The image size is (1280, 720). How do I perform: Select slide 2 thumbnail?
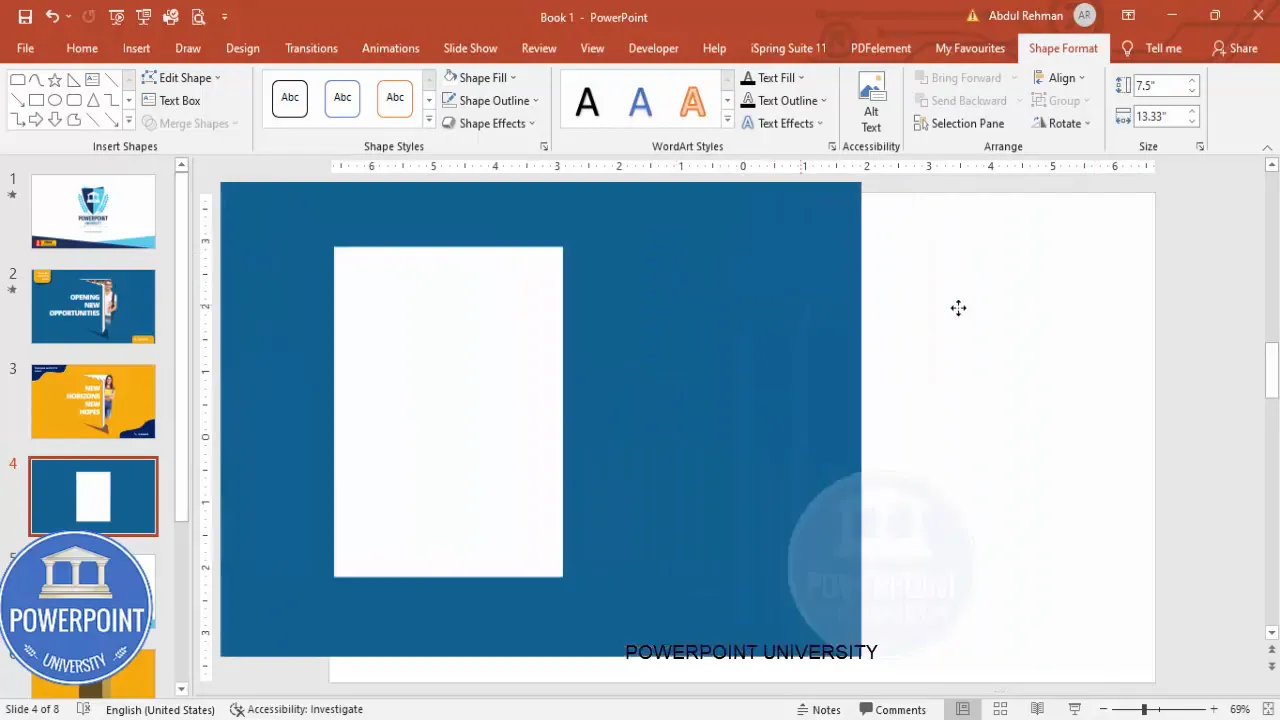pos(93,306)
